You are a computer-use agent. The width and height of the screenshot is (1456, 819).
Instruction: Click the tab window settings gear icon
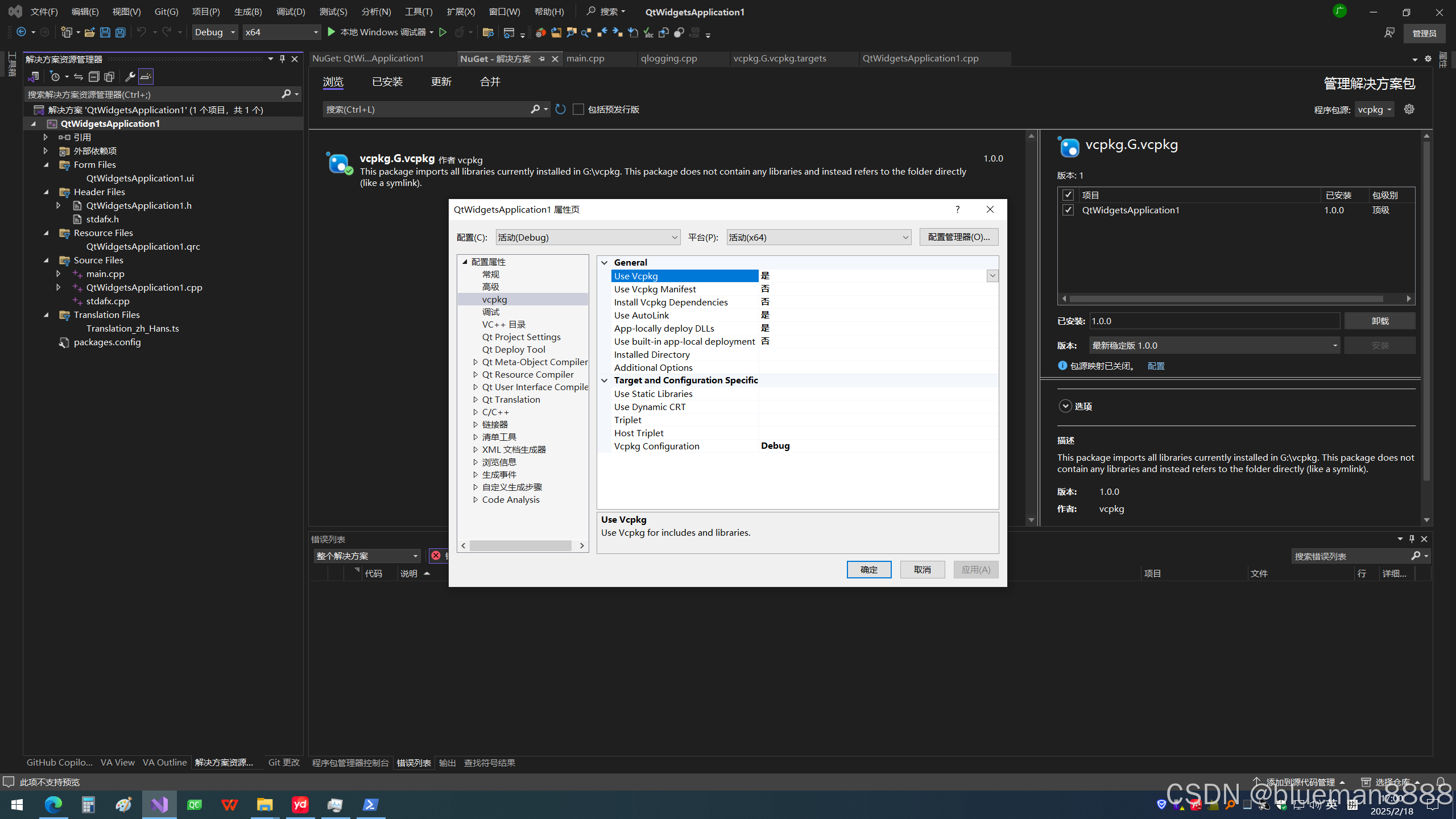pyautogui.click(x=1428, y=59)
